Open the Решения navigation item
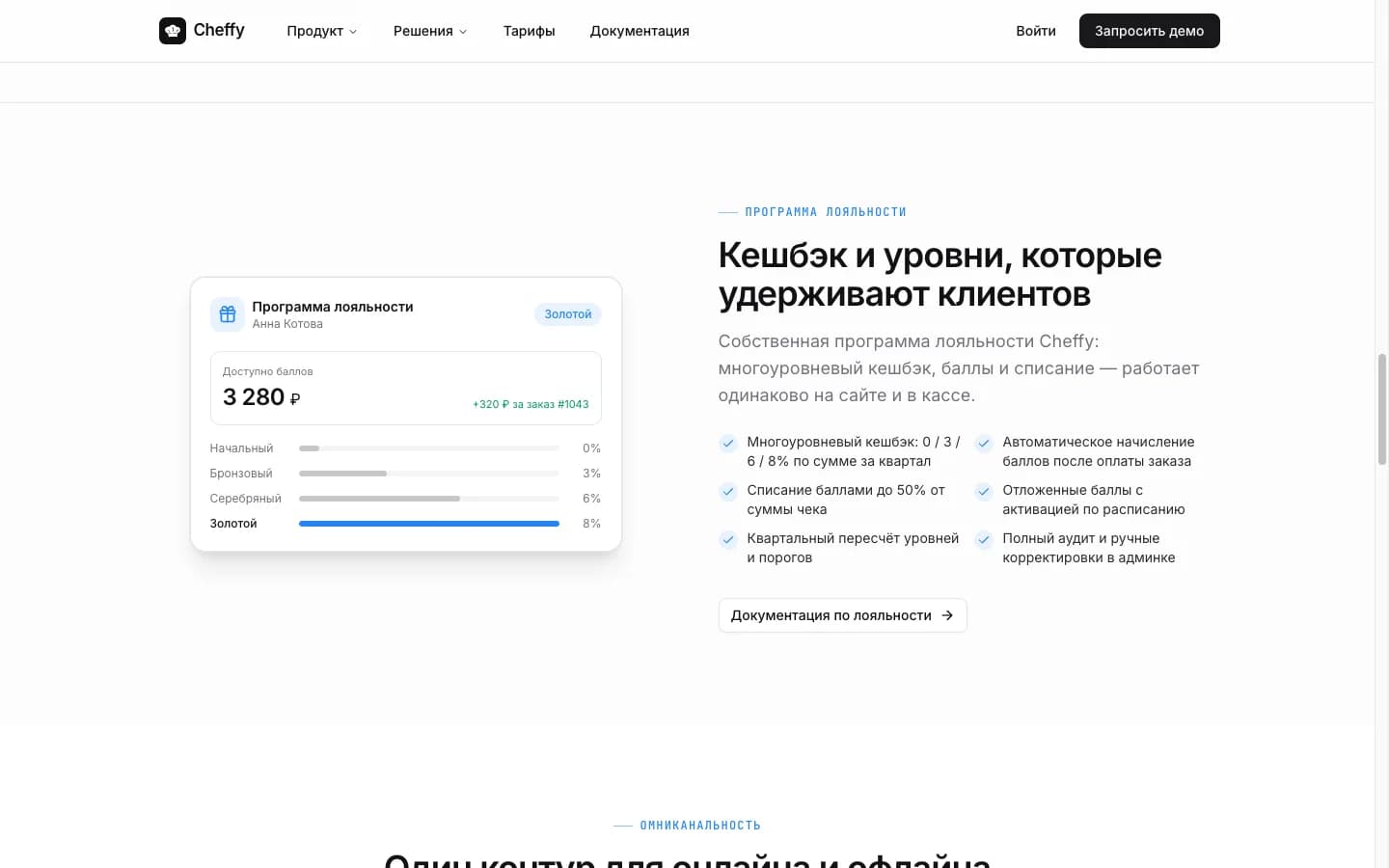 (430, 31)
